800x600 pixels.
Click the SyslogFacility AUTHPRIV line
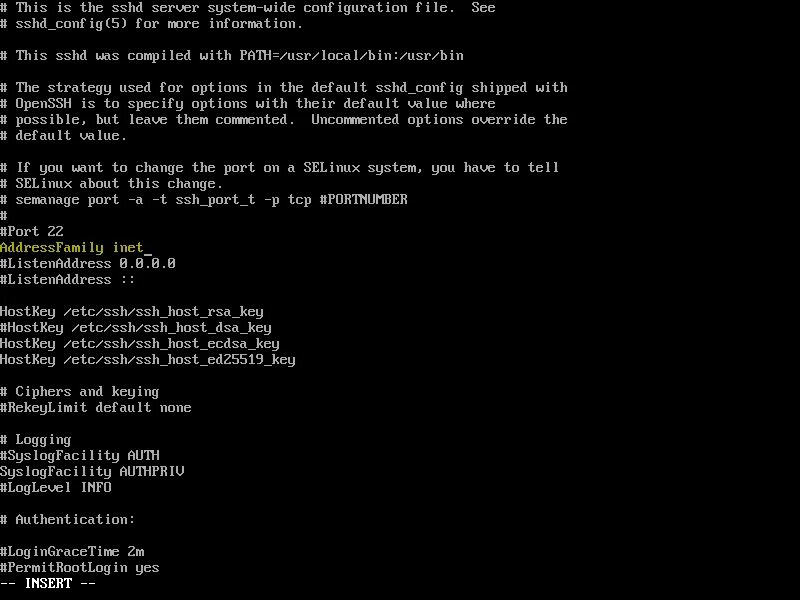point(92,471)
